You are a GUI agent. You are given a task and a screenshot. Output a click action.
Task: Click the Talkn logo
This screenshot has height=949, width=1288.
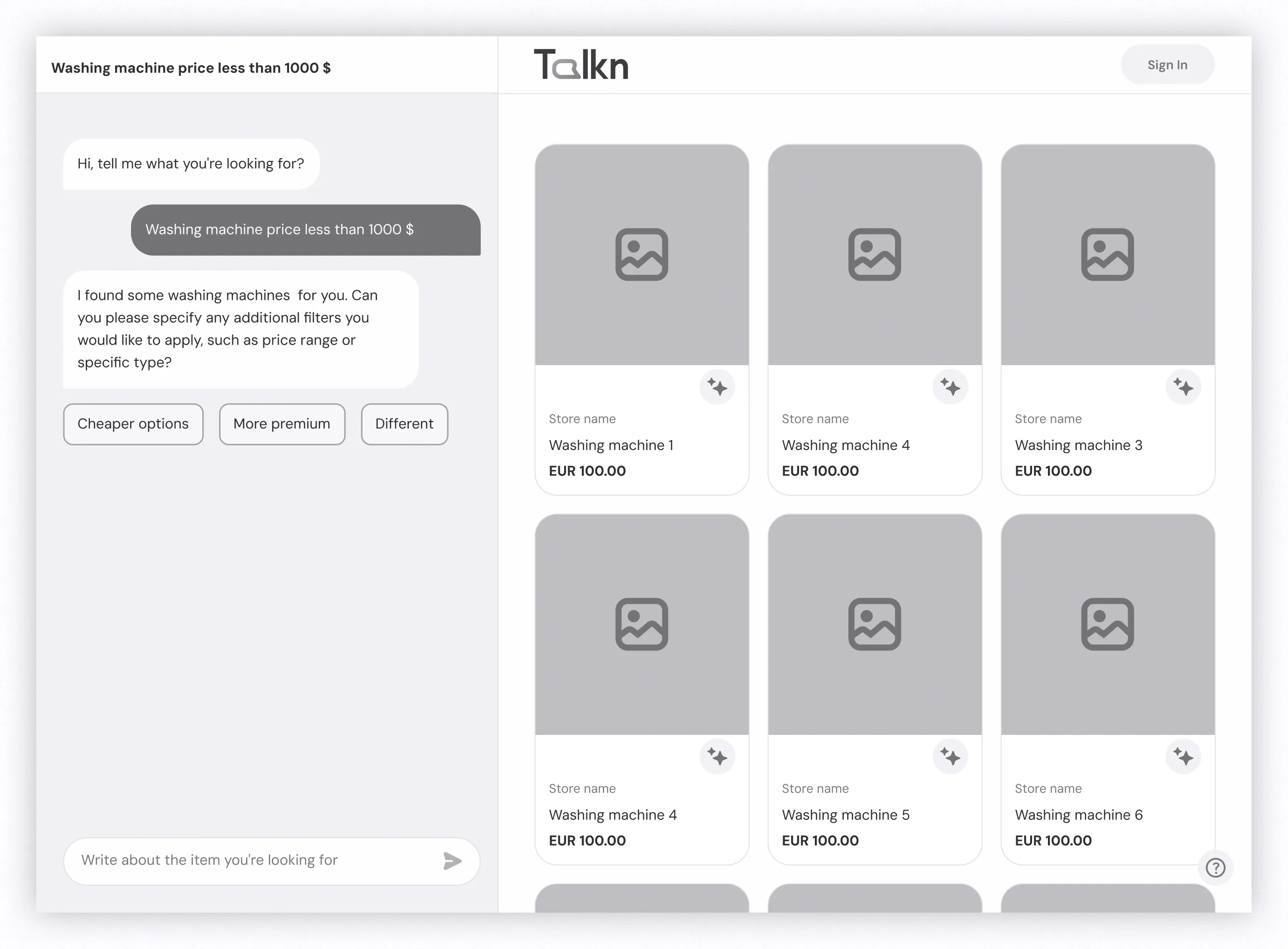click(581, 64)
